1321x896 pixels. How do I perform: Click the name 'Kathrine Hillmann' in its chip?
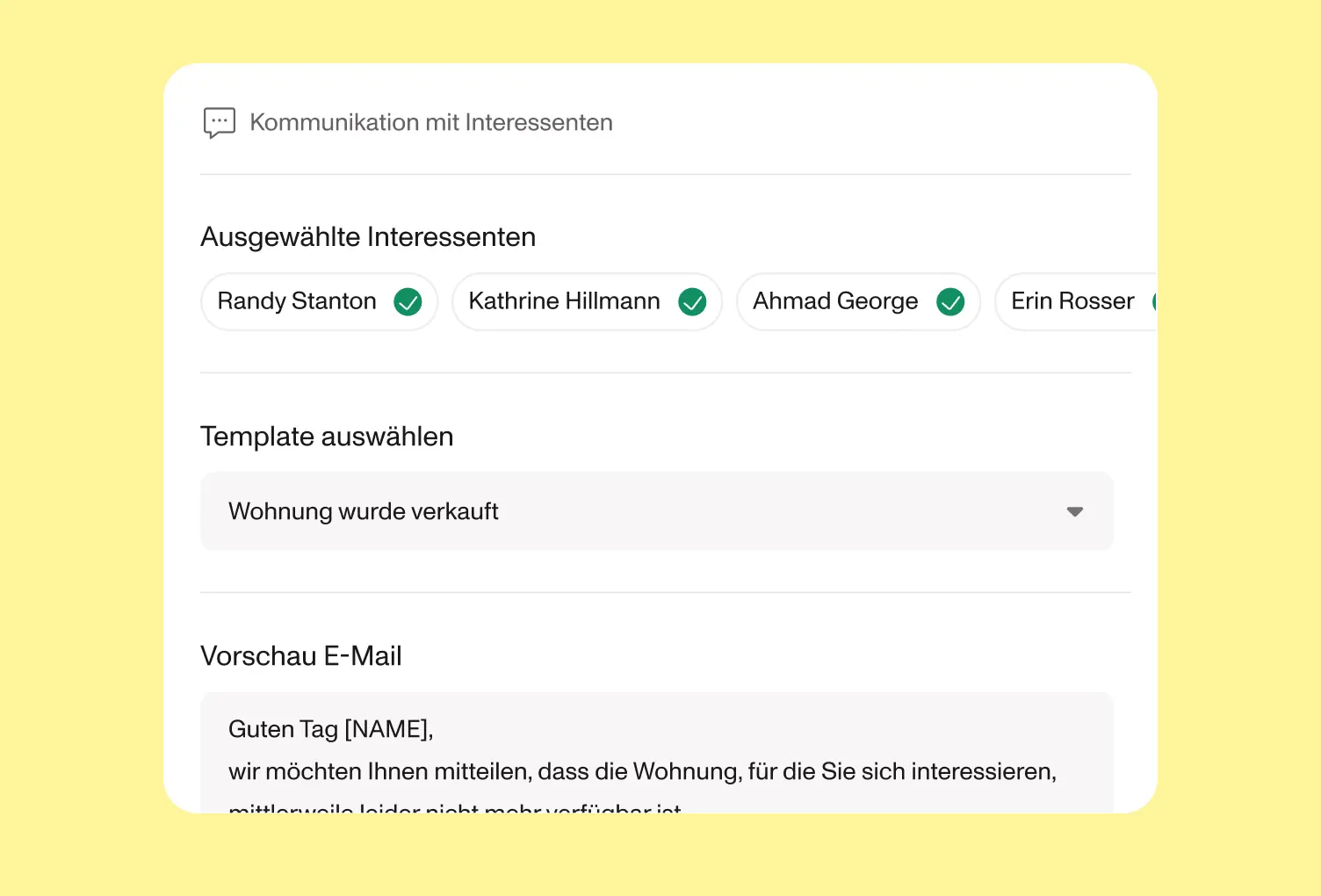click(565, 301)
